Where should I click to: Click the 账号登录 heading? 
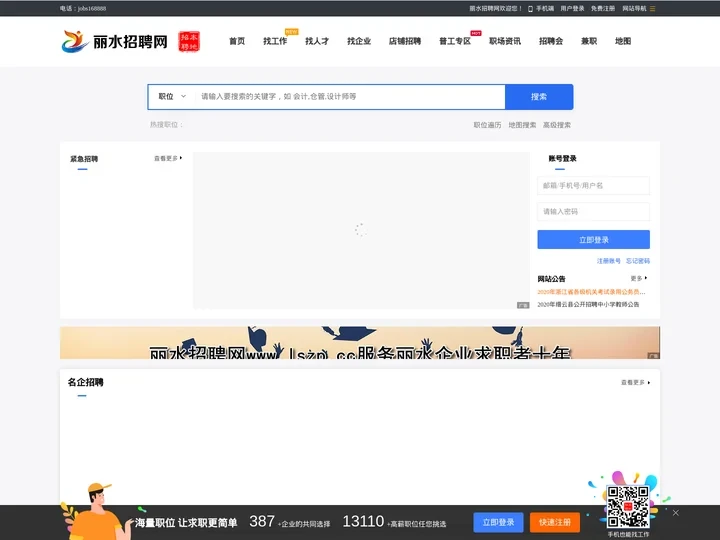coord(562,158)
